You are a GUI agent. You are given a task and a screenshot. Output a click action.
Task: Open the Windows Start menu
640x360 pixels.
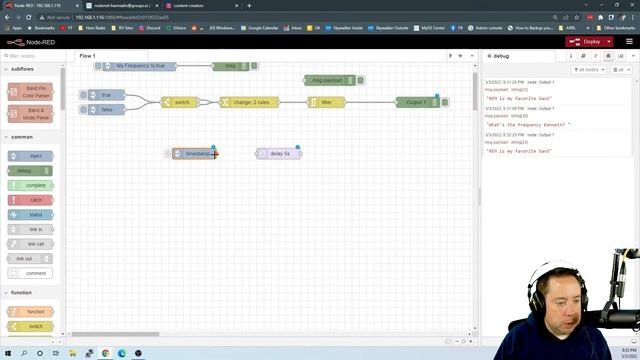[x=8, y=353]
